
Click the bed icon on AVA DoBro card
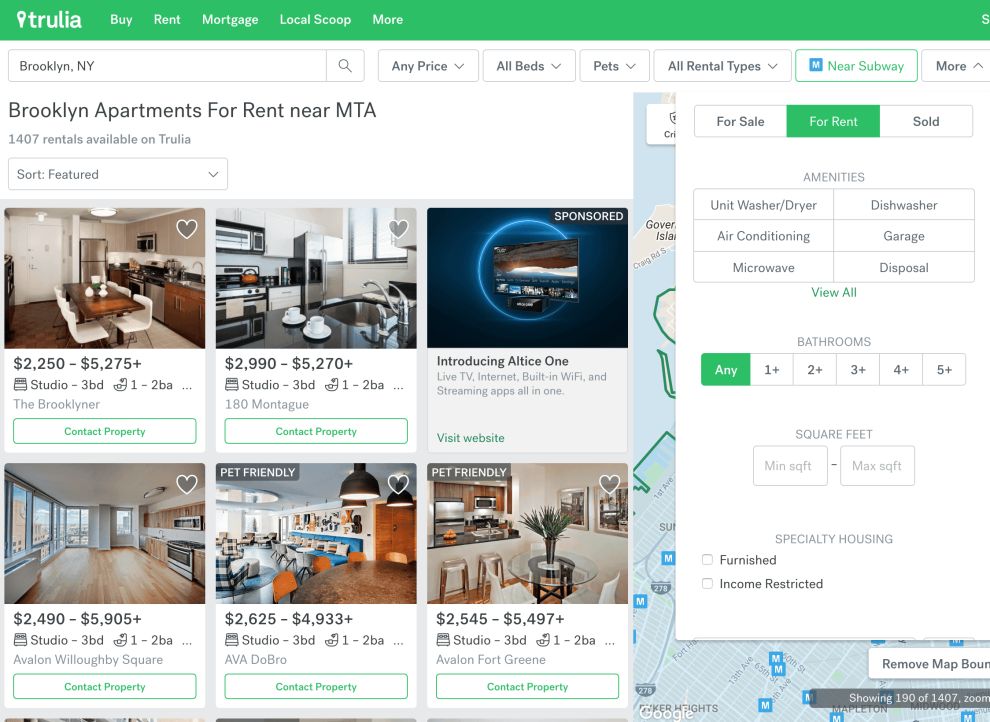232,640
